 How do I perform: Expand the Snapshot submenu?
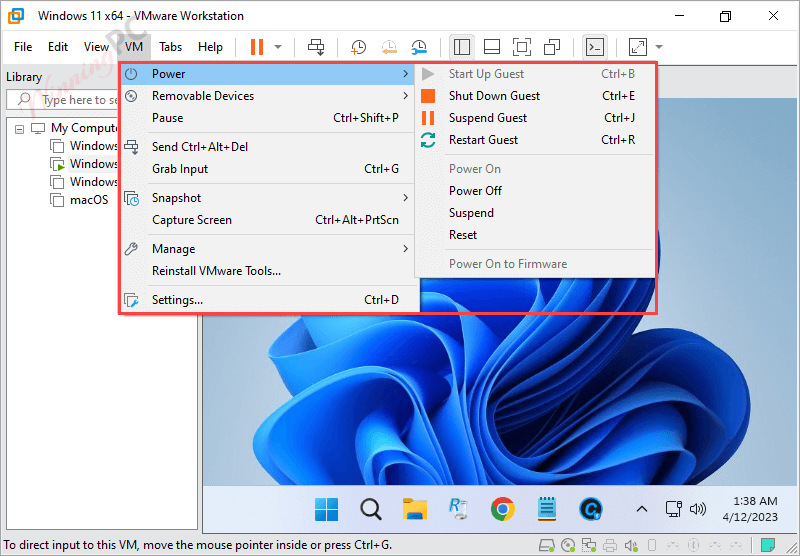[267, 198]
